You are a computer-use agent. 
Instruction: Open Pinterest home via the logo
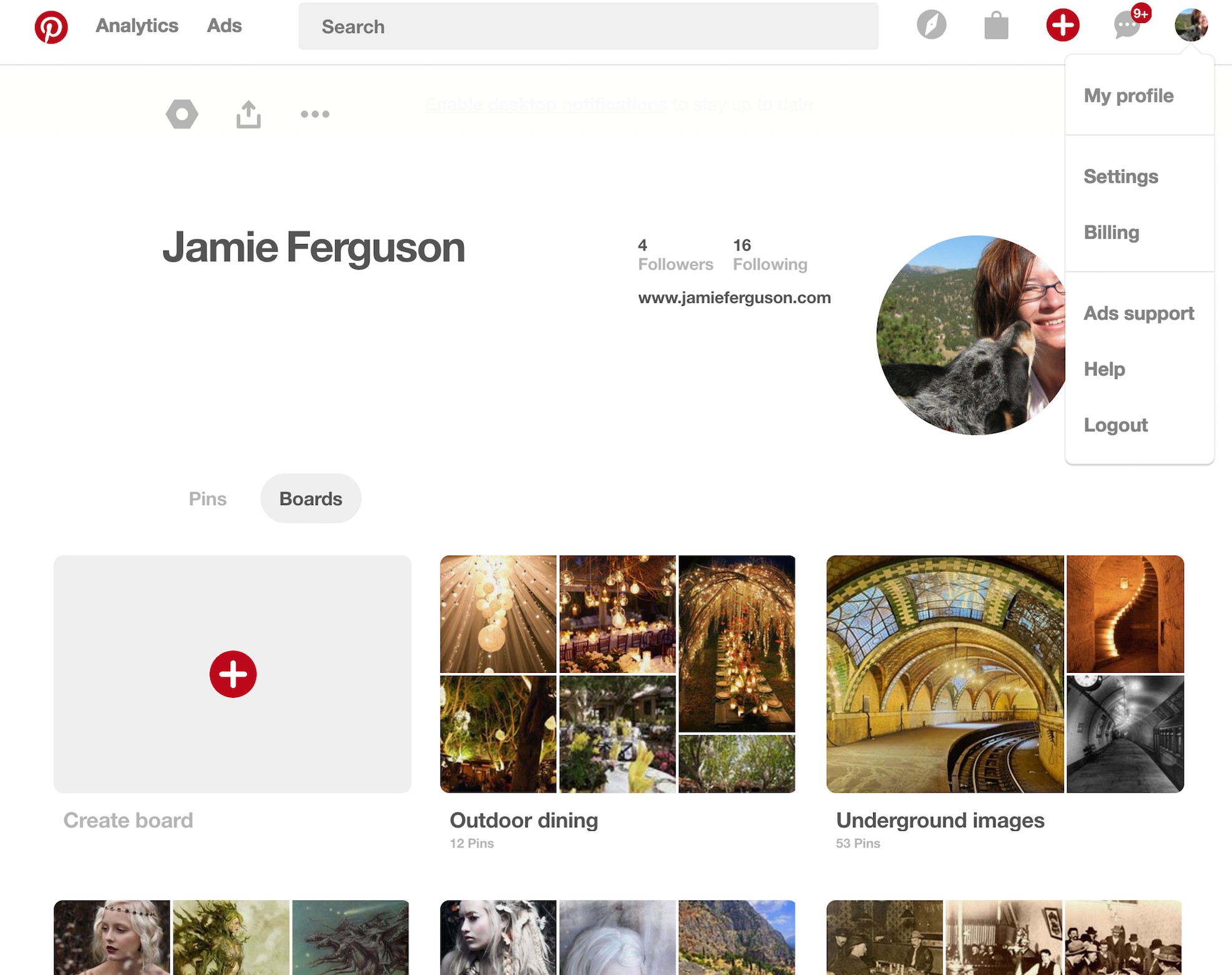pos(51,26)
